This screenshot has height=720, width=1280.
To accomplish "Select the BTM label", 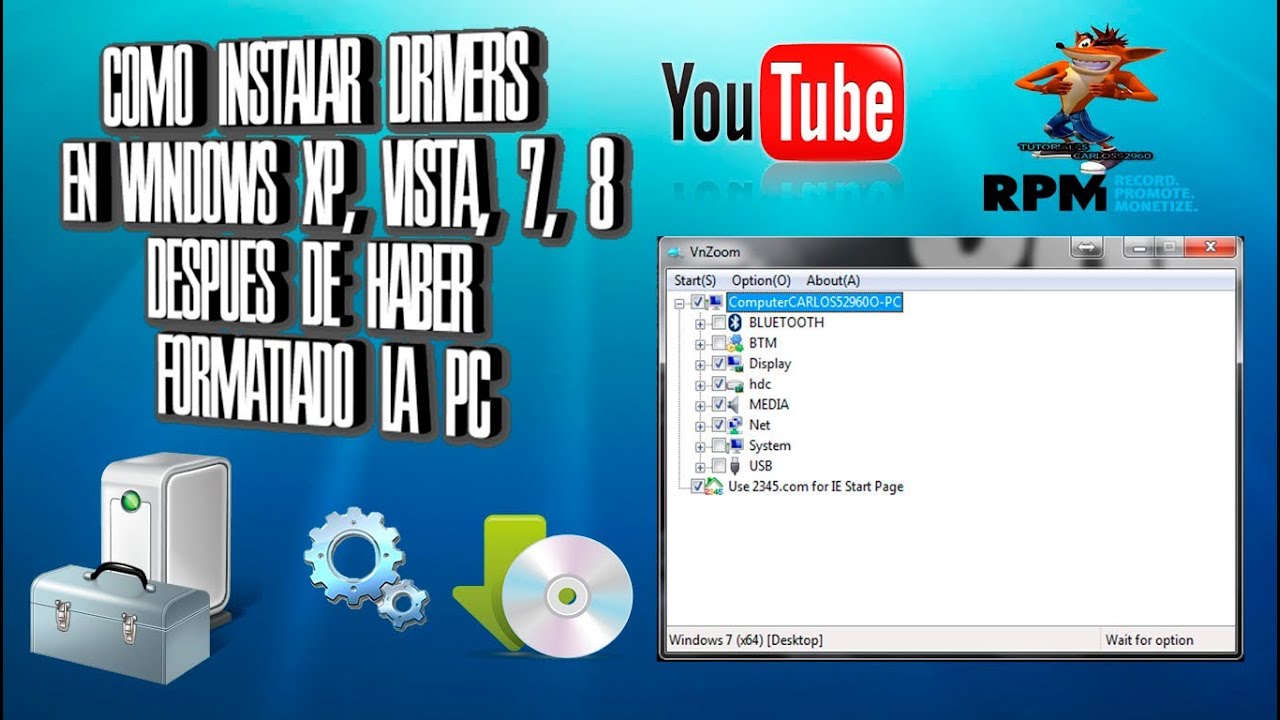I will 763,343.
